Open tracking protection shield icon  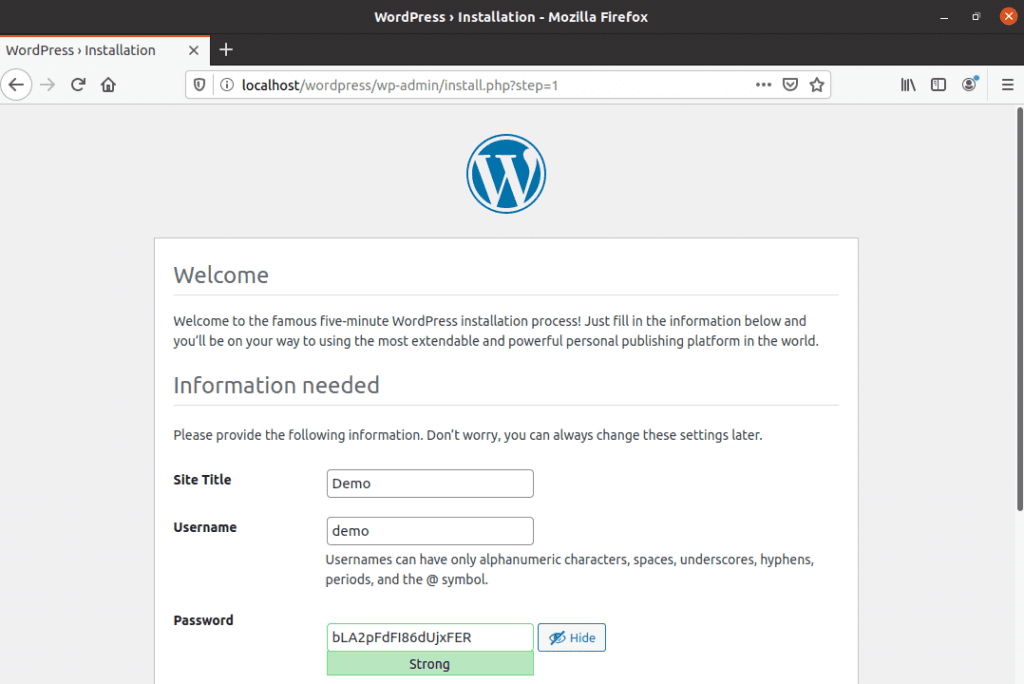tap(200, 85)
